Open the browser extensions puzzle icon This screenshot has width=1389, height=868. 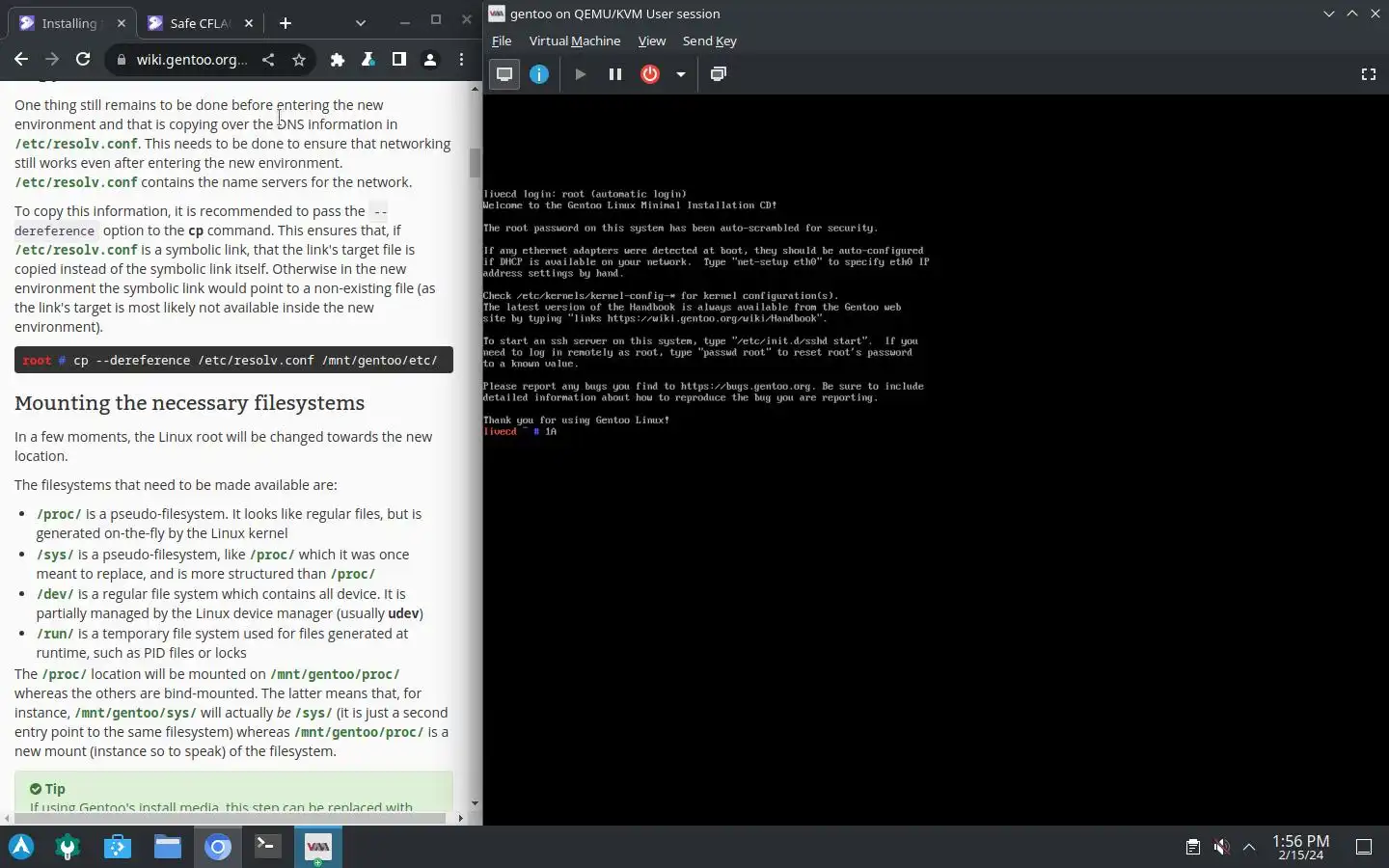click(338, 60)
